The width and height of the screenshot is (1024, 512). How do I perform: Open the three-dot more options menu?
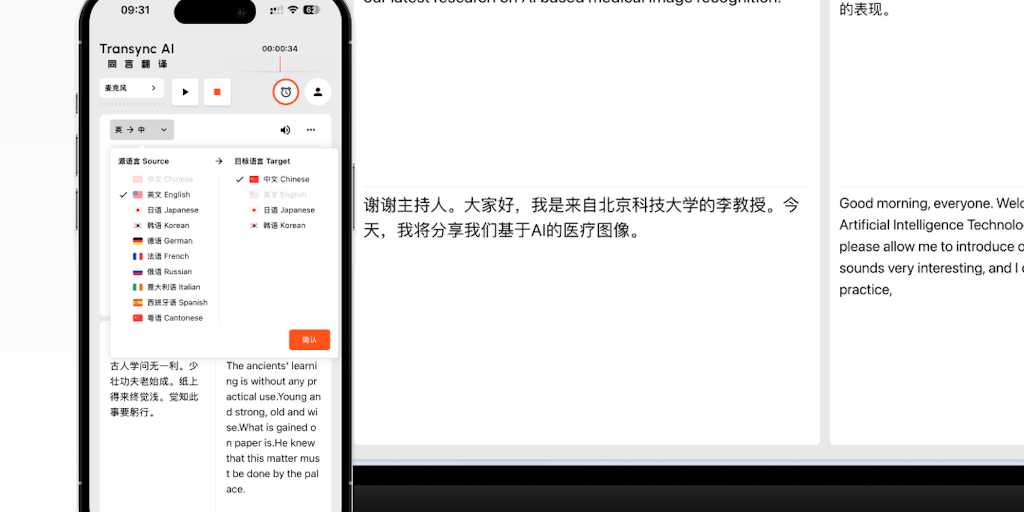[311, 130]
